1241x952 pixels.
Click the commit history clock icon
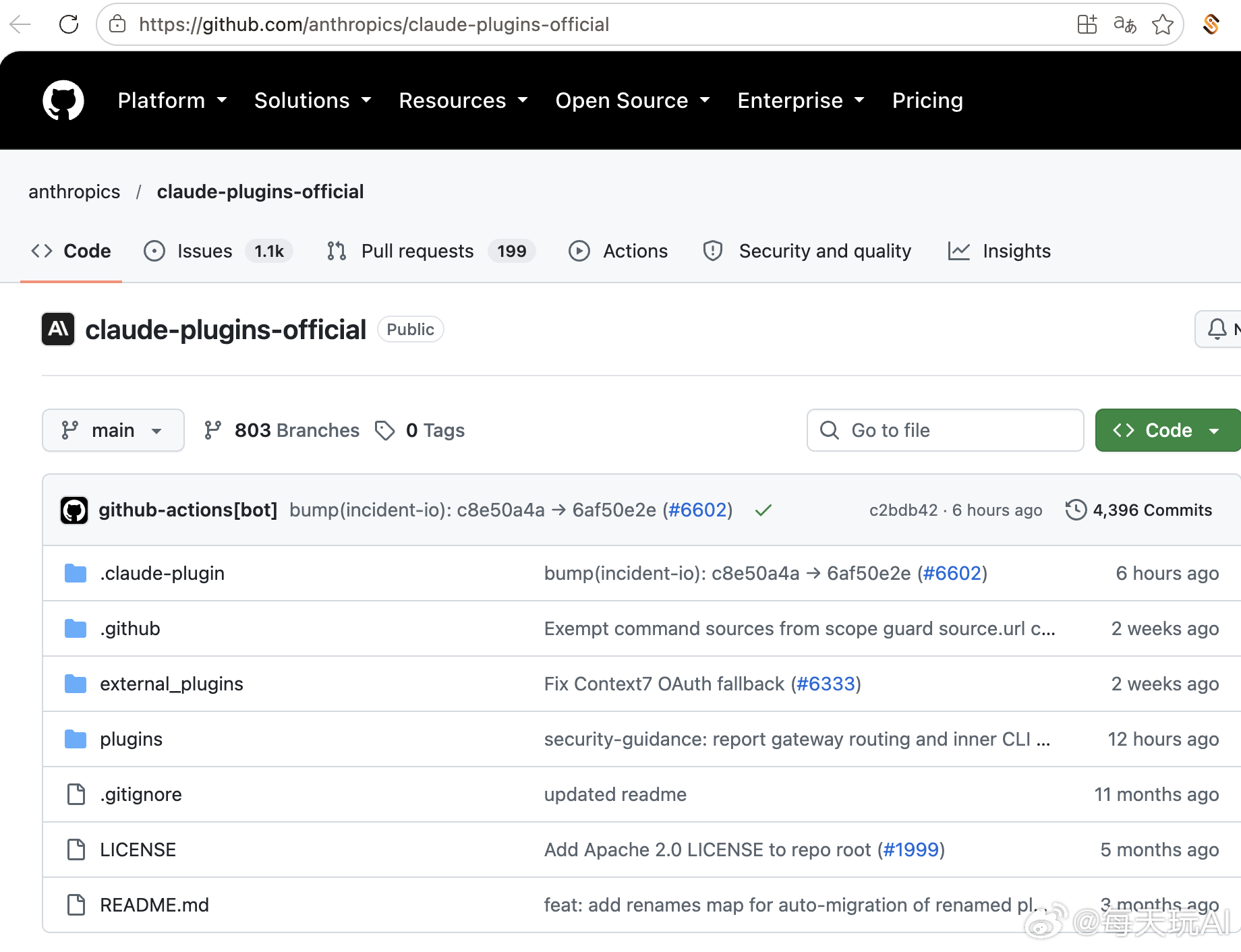click(x=1076, y=510)
